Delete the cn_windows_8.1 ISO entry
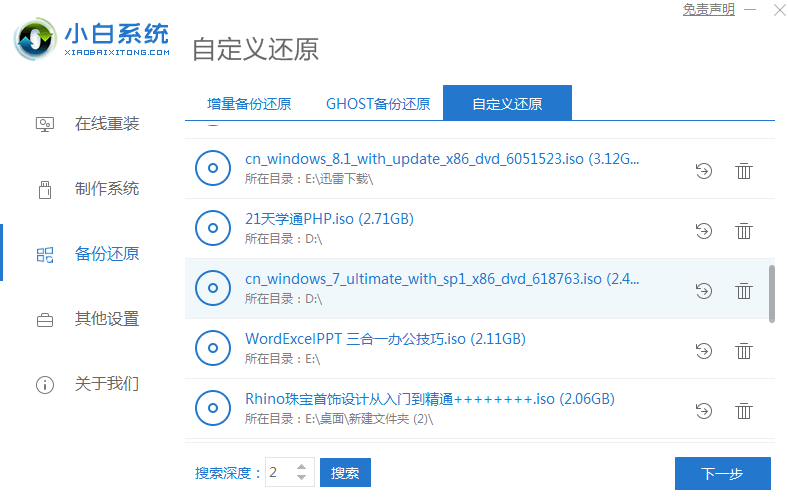 pyautogui.click(x=743, y=171)
